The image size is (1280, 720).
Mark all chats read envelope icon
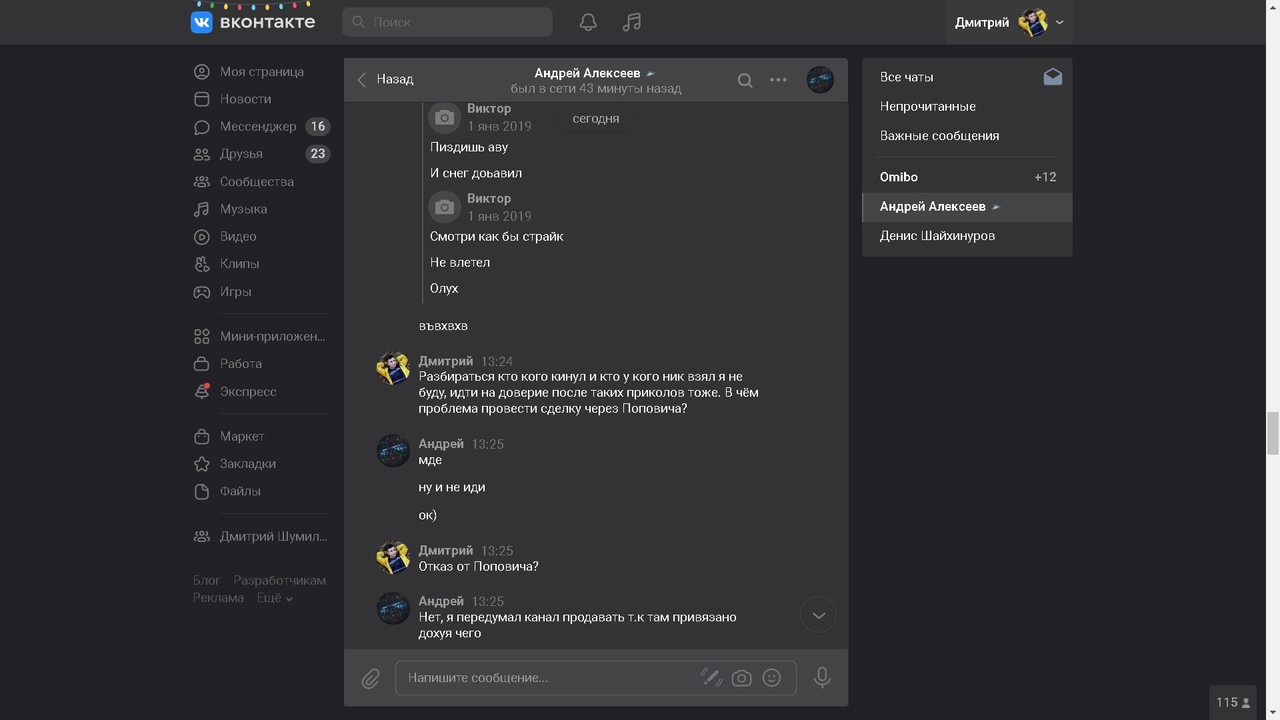1052,77
